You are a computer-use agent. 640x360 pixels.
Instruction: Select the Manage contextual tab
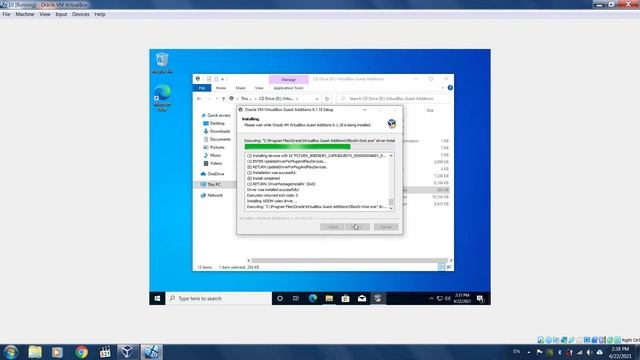point(288,80)
